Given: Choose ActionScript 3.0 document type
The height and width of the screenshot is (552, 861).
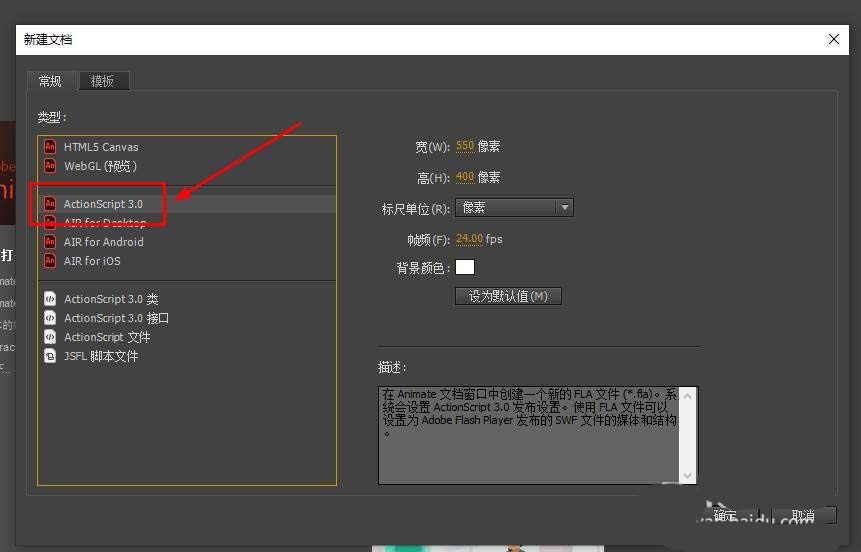Looking at the screenshot, I should tap(187, 204).
